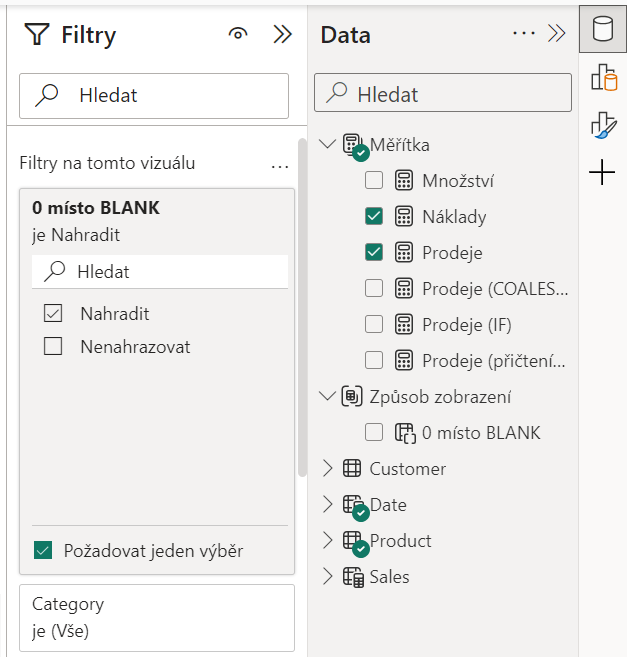Collapse the Filtry pane with double chevron
The height and width of the screenshot is (657, 627).
[x=282, y=34]
